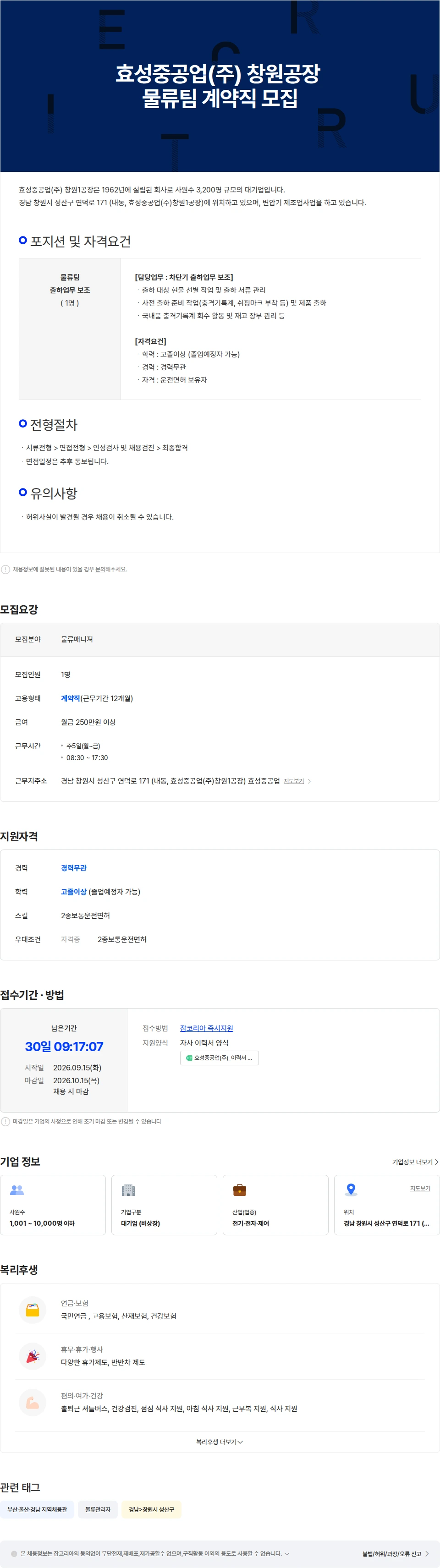Select the 부산·울산·경남 지역채용관 tag

click(37, 1509)
